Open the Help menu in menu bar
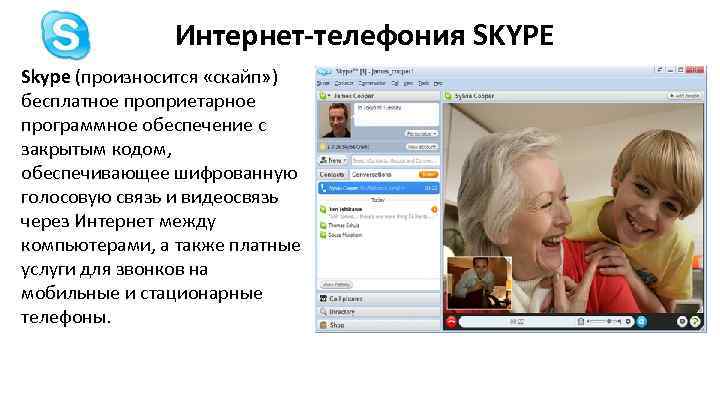720x405 pixels. 438,84
